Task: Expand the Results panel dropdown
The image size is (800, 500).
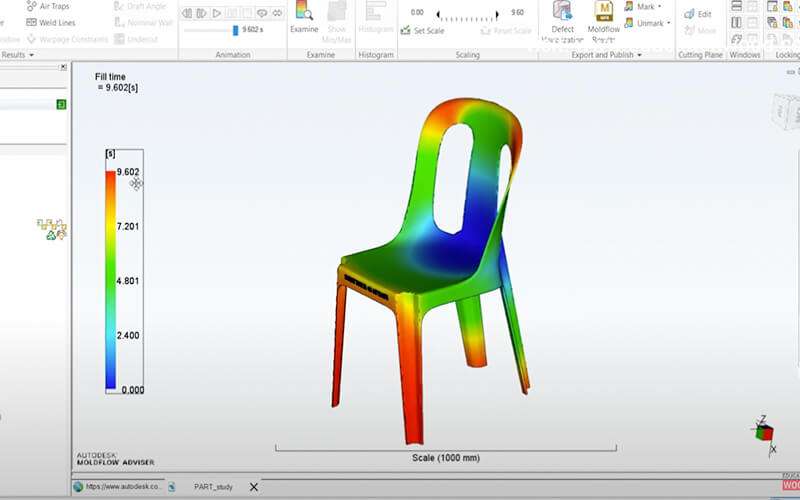Action: tap(31, 55)
